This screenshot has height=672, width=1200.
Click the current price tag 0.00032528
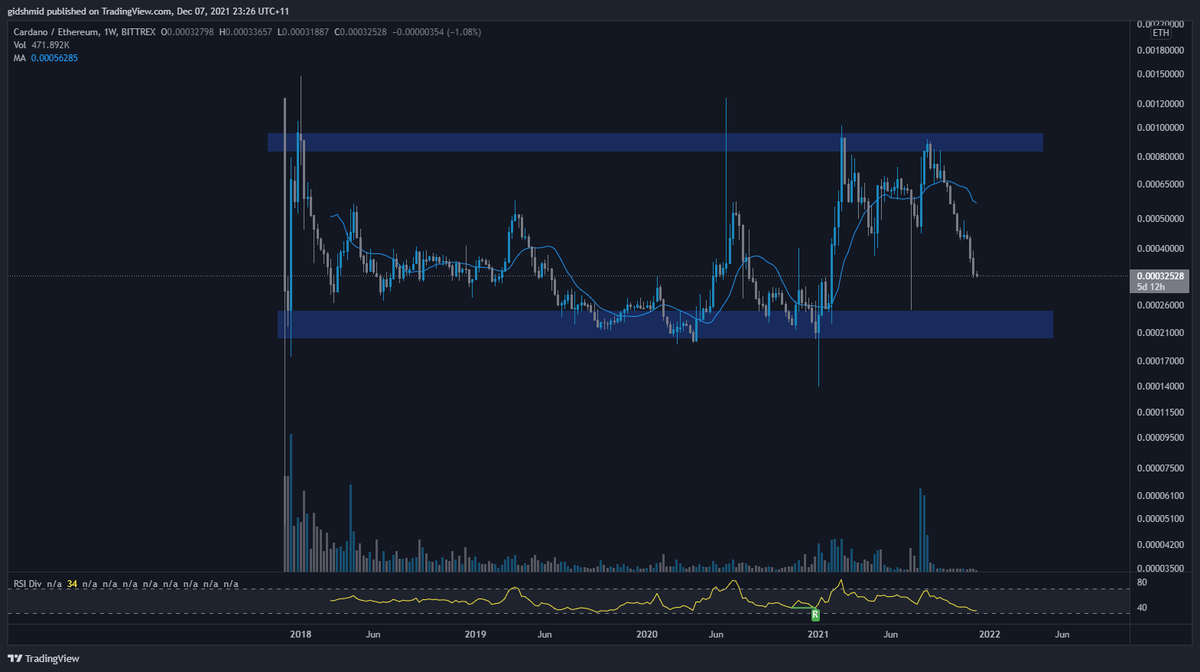pyautogui.click(x=1158, y=275)
